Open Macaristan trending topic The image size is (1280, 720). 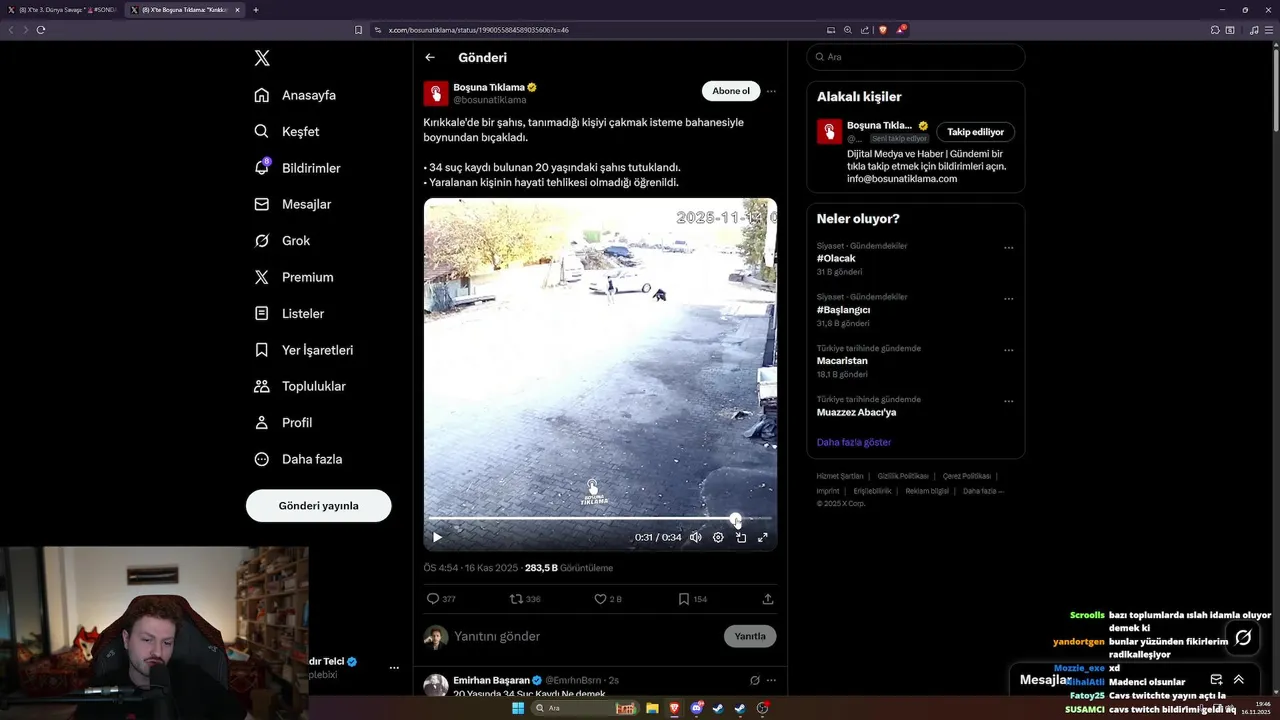tap(842, 361)
